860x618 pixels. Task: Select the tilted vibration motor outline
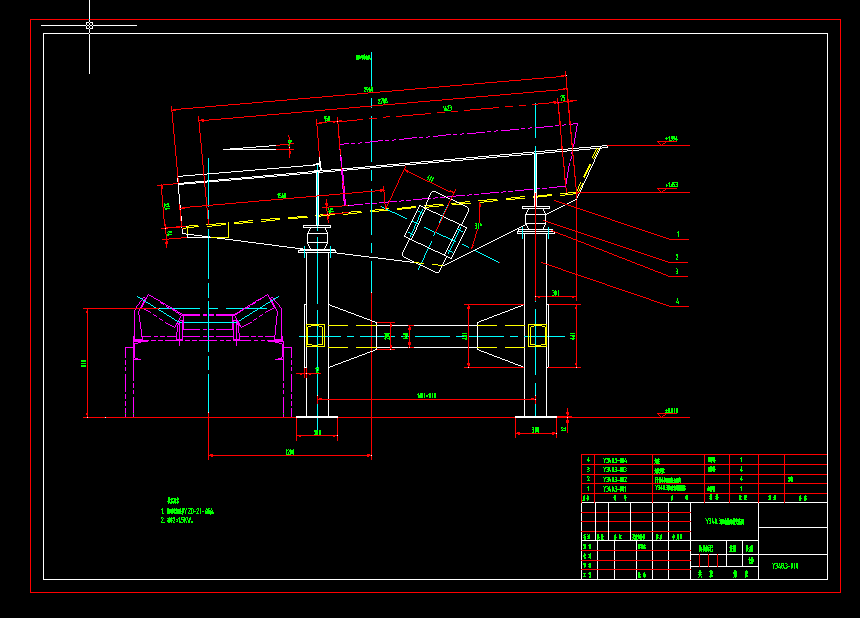(x=436, y=232)
